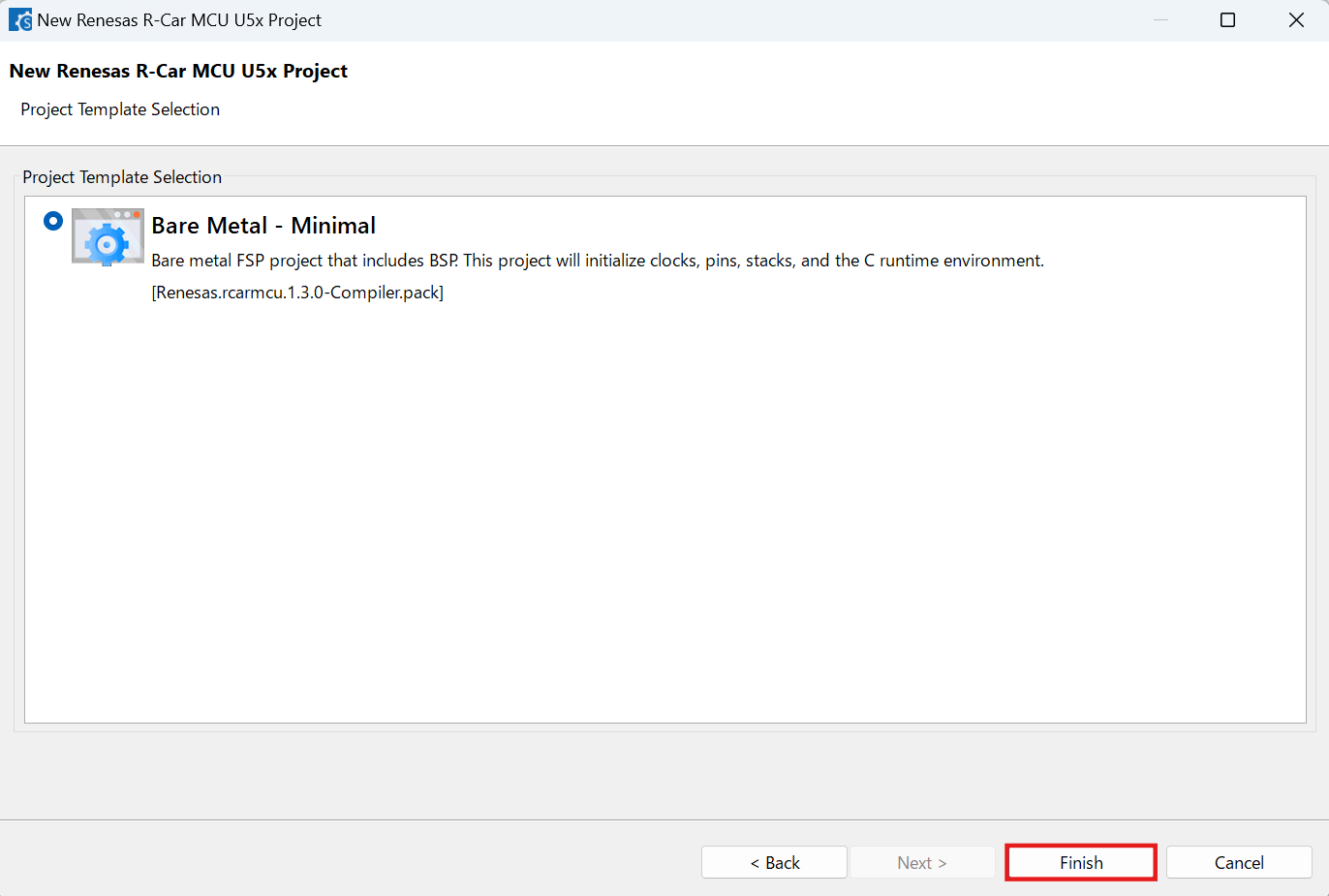Minimize the project wizard window
This screenshot has width=1329, height=896.
pos(1160,19)
